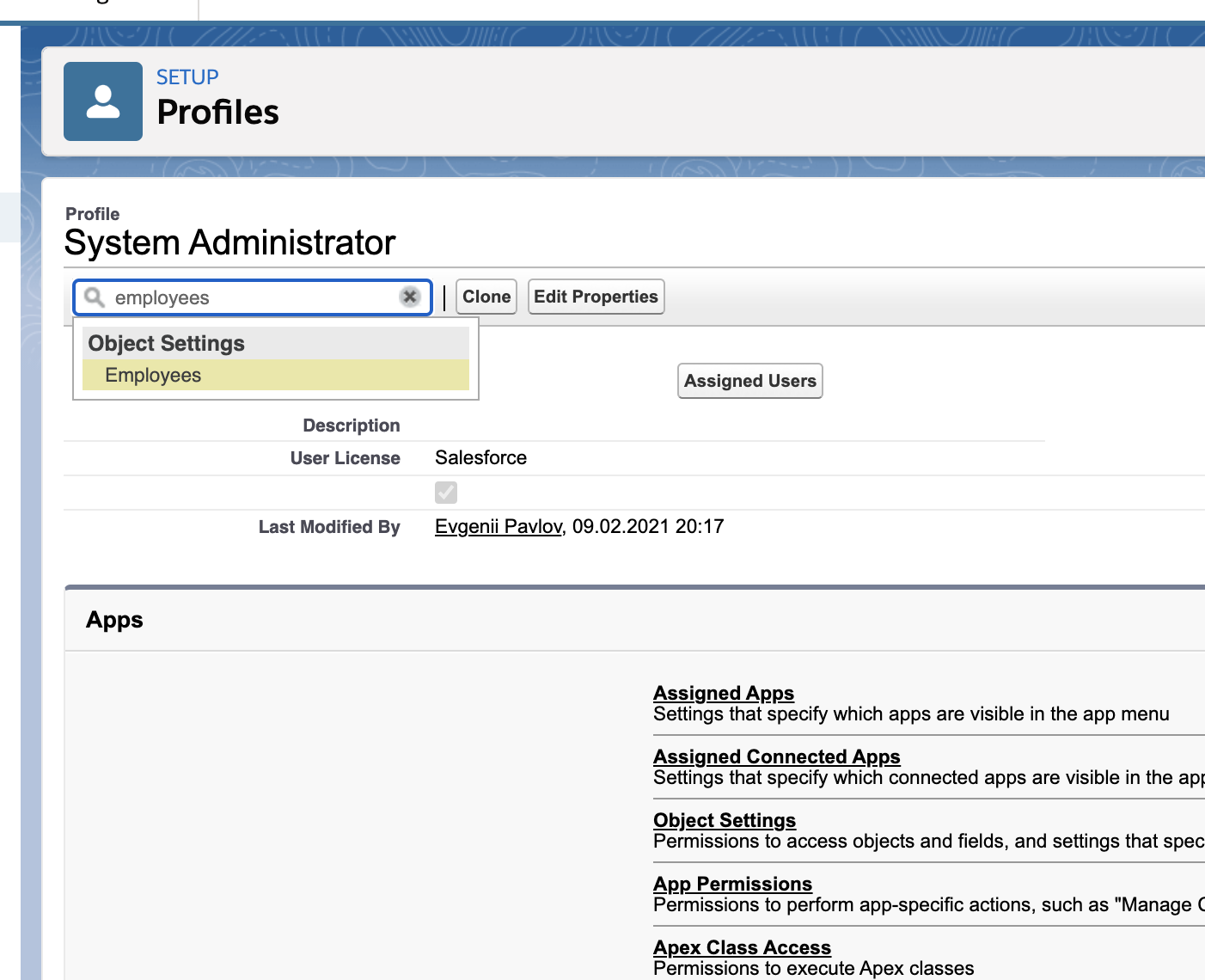Go to Assigned Connected Apps
Image resolution: width=1205 pixels, height=980 pixels.
tap(776, 756)
